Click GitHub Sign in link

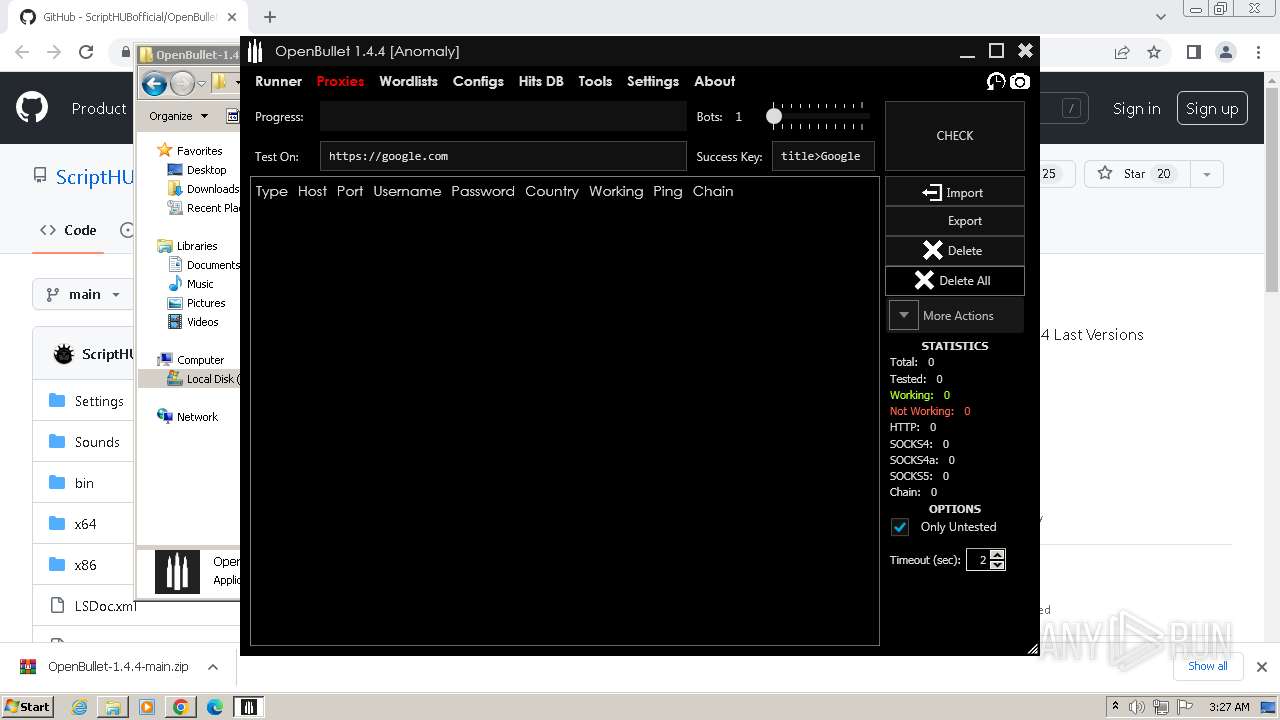coord(1137,109)
